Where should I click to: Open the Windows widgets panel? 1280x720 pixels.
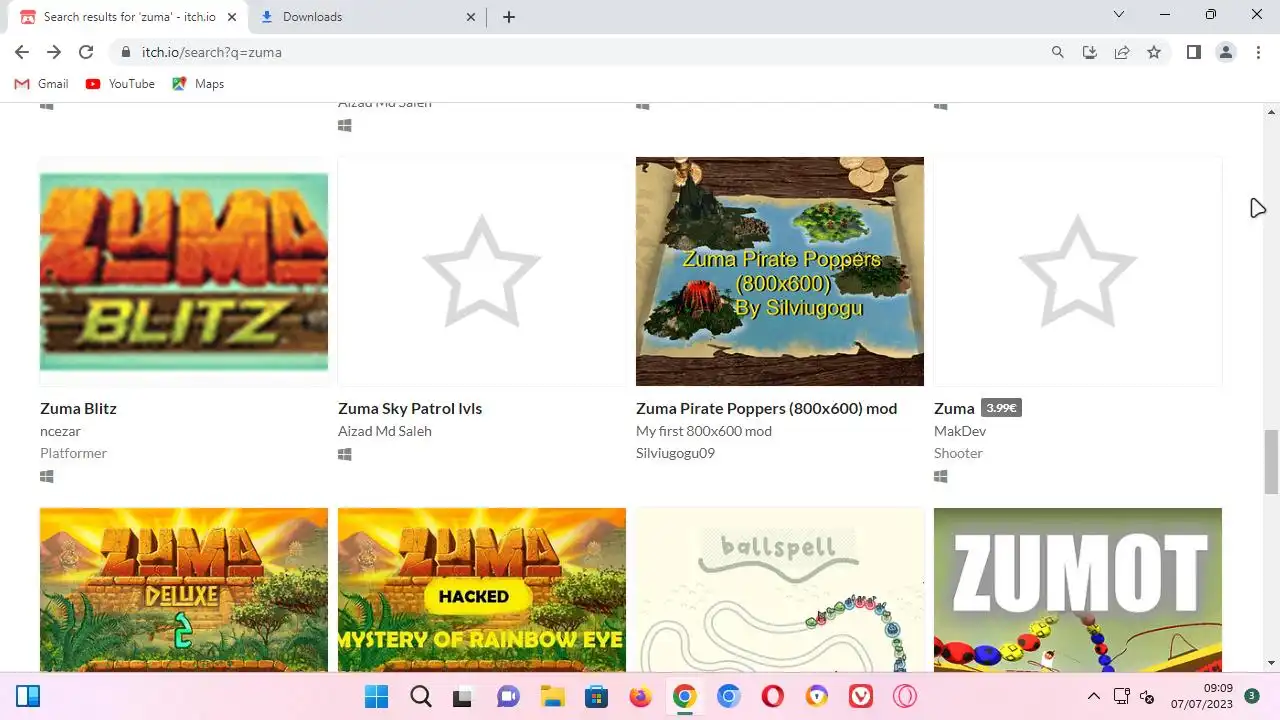pyautogui.click(x=28, y=696)
